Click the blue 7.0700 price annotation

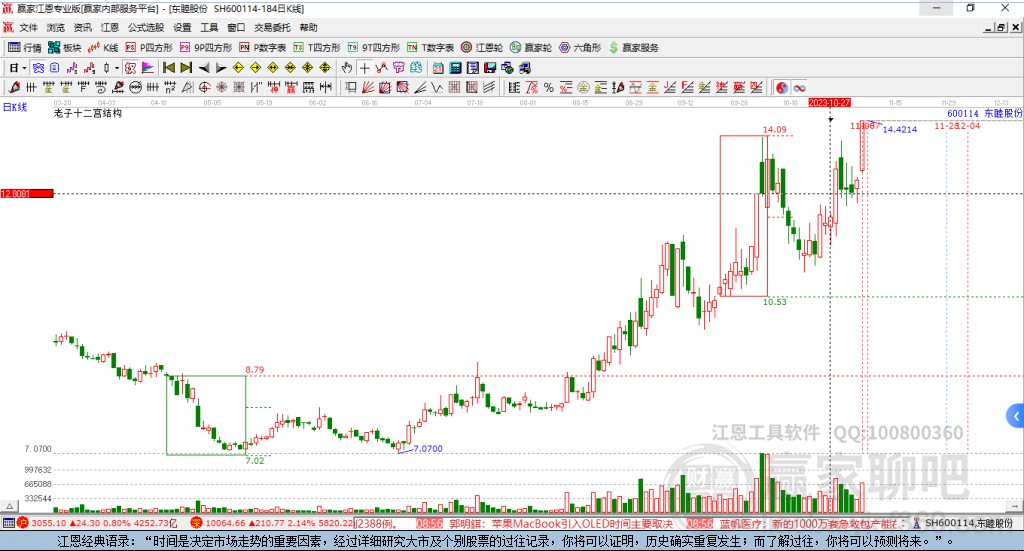point(428,449)
